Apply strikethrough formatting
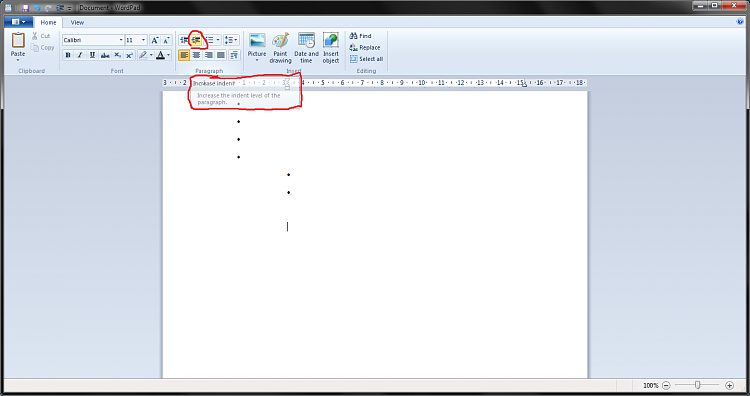 tap(105, 55)
